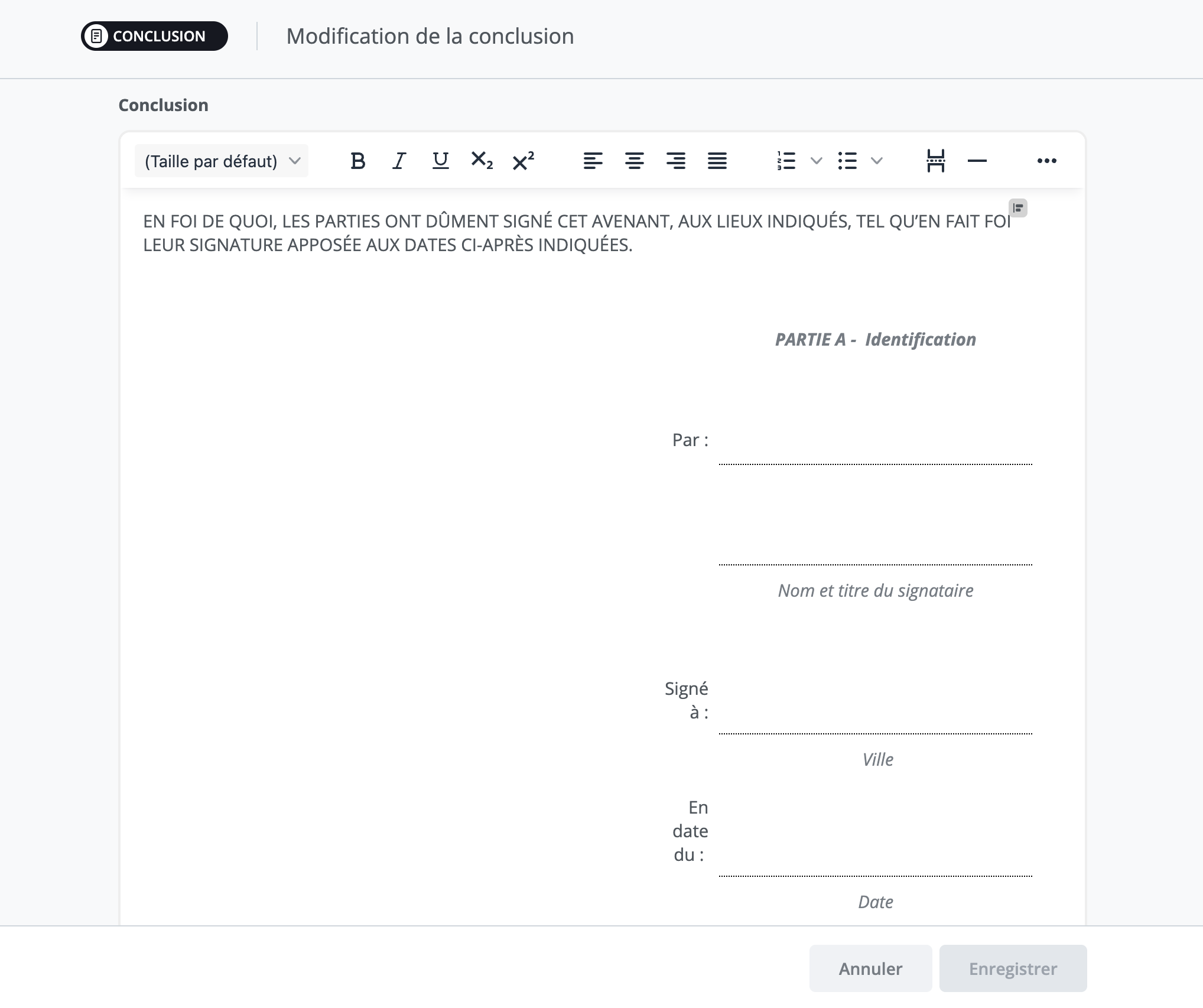The image size is (1203, 1008).
Task: Toggle underline formatting
Action: point(440,161)
